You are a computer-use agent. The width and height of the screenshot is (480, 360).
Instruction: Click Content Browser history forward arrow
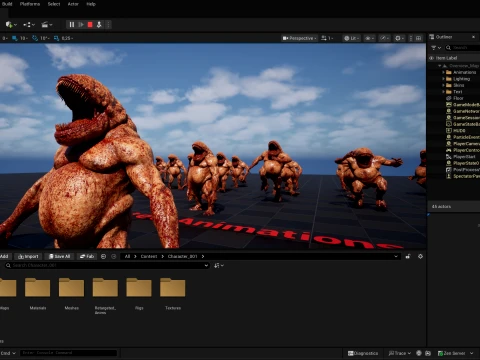tap(114, 256)
